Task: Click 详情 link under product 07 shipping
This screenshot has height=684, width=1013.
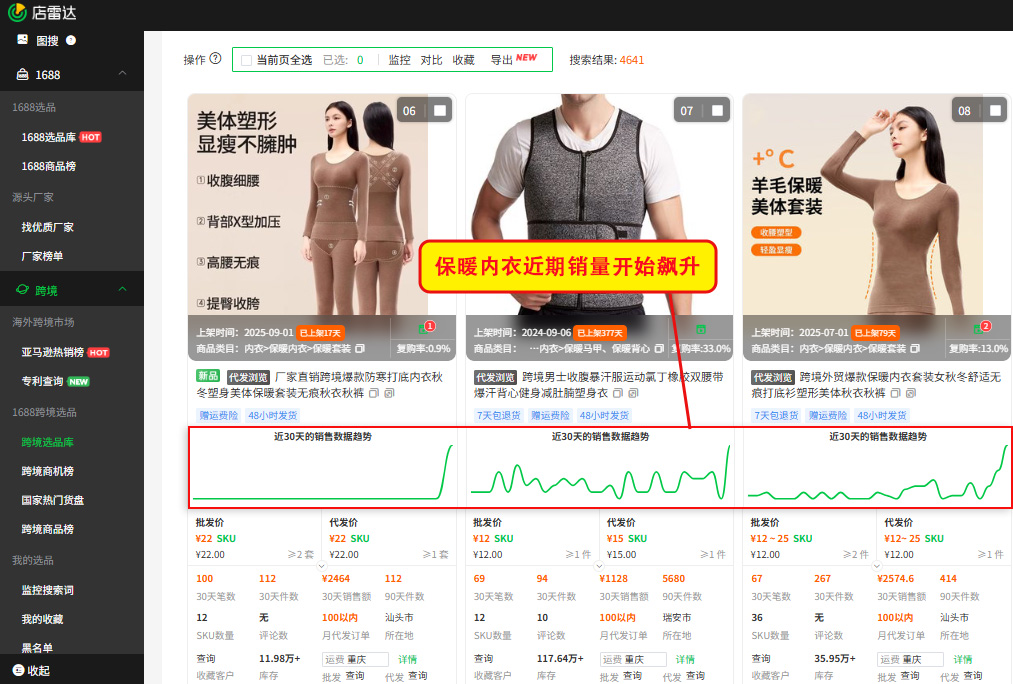Action: click(x=685, y=659)
